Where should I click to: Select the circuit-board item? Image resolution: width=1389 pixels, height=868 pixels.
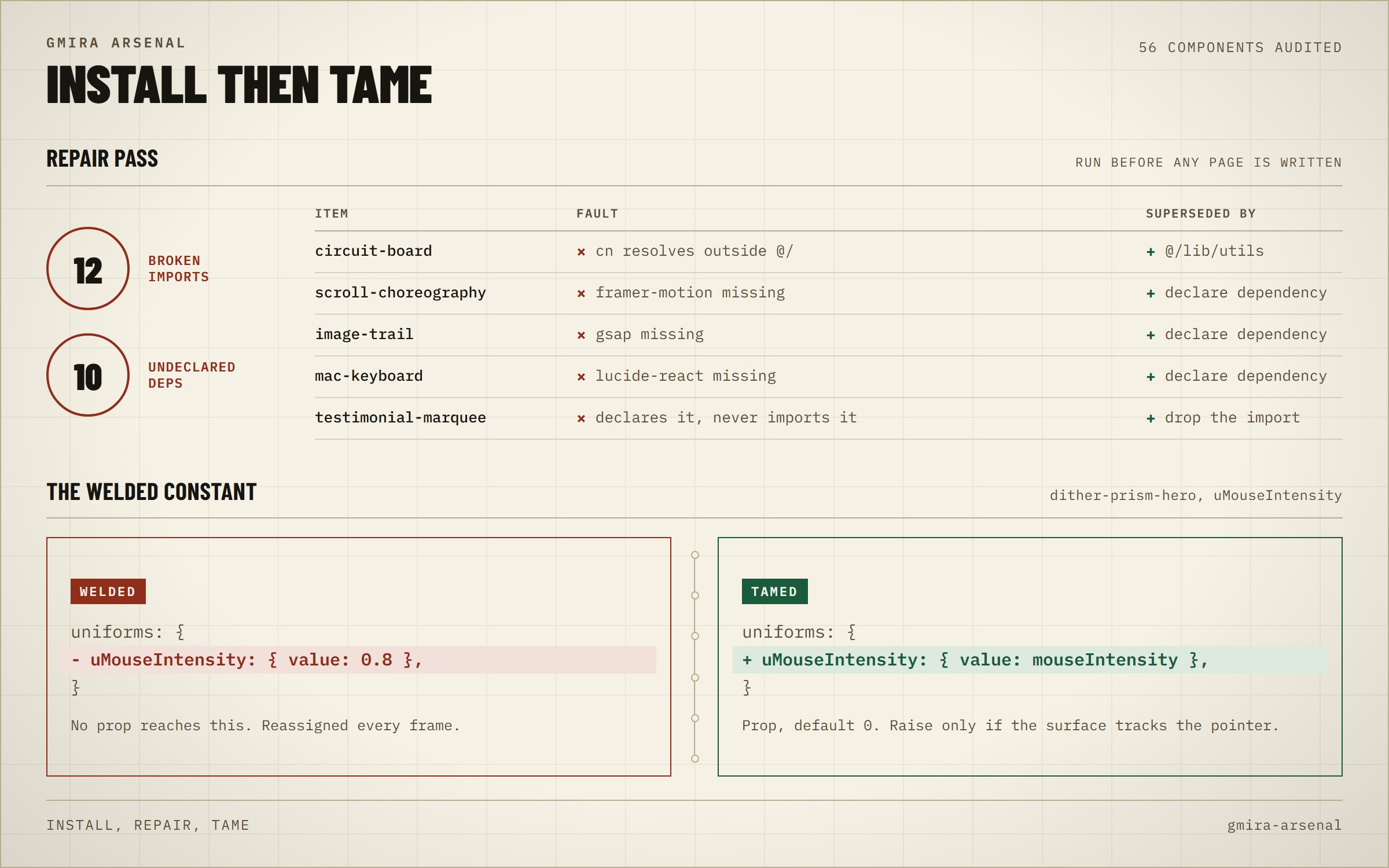(x=373, y=251)
